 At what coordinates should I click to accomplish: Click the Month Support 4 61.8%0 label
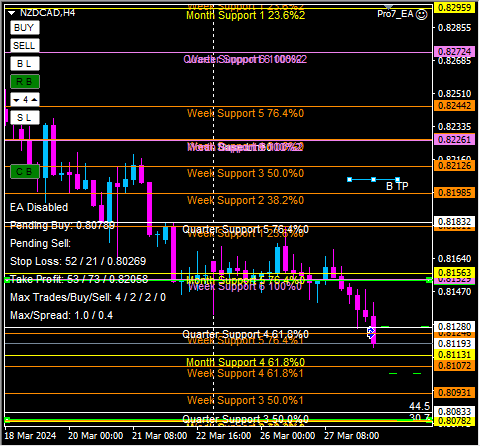click(x=246, y=362)
